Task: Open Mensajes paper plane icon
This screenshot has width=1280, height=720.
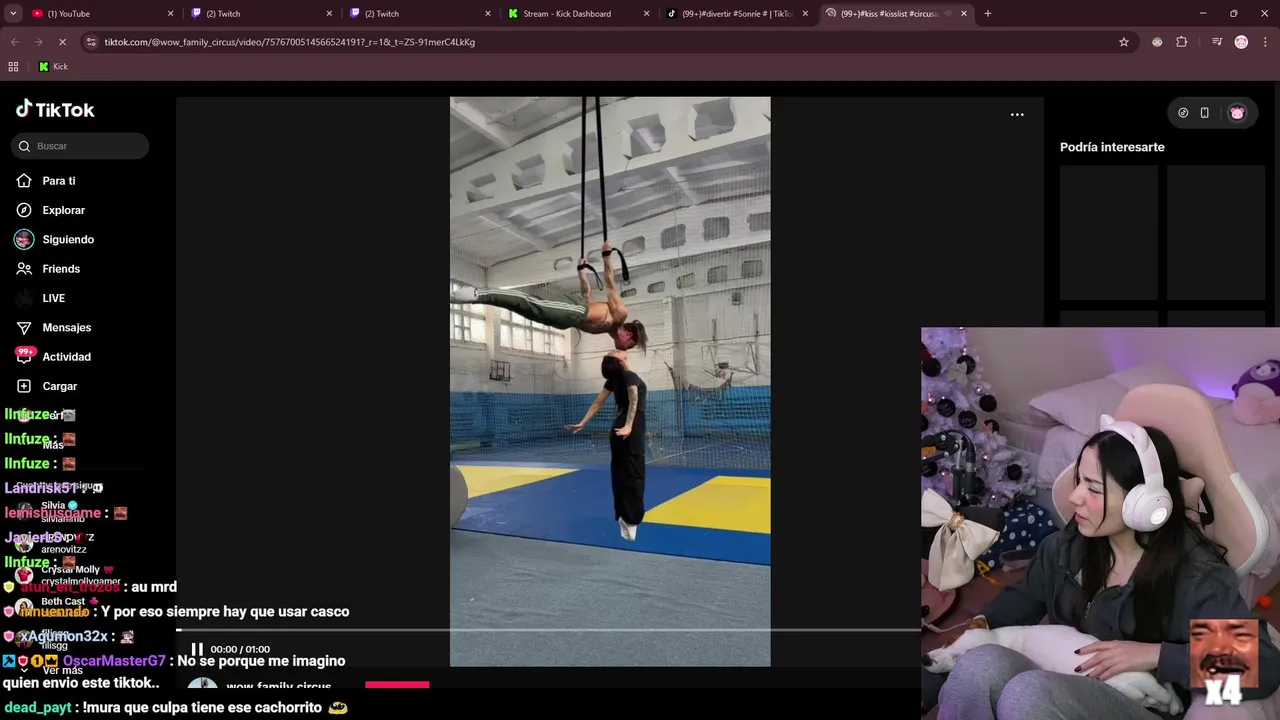Action: (x=24, y=327)
